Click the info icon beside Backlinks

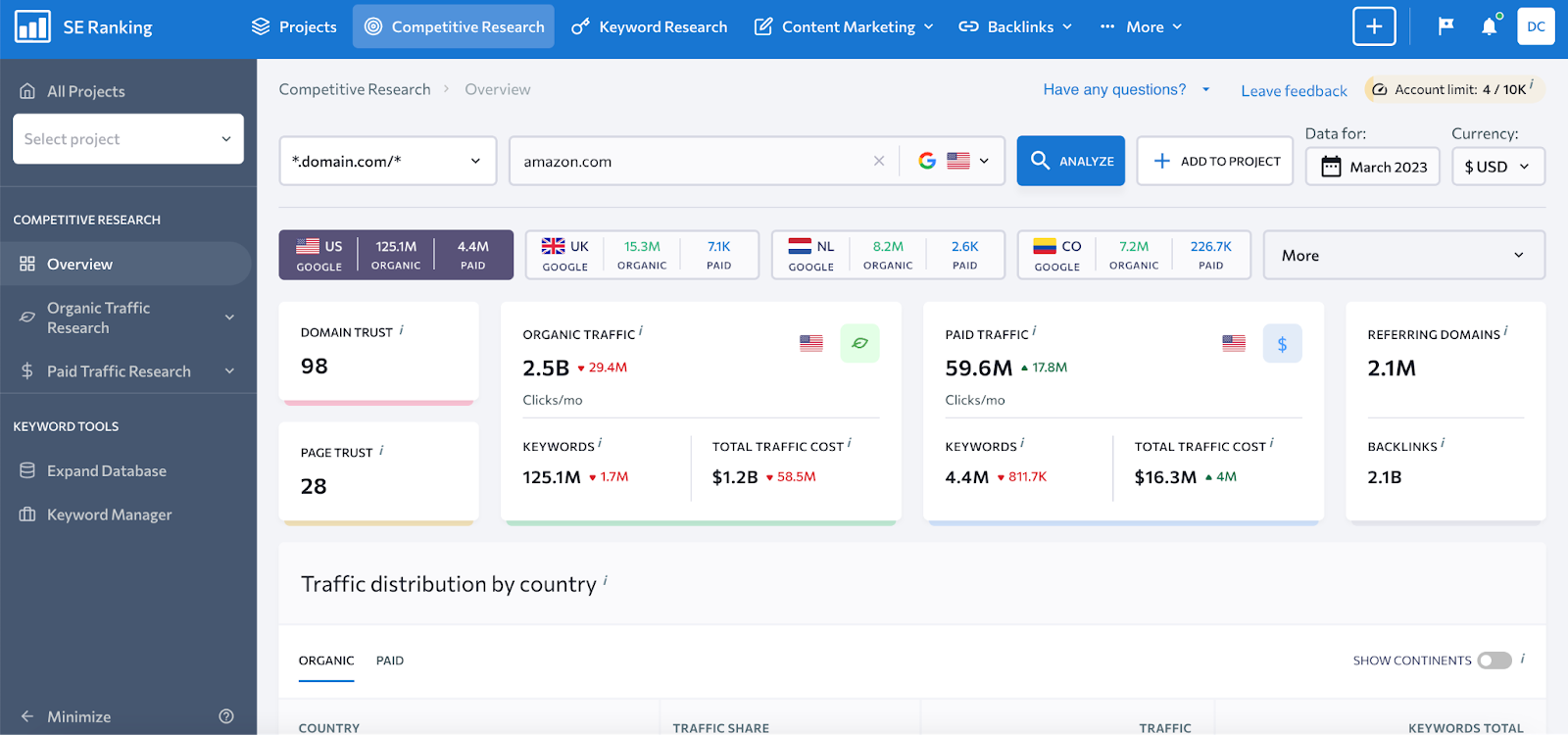coord(1443,444)
